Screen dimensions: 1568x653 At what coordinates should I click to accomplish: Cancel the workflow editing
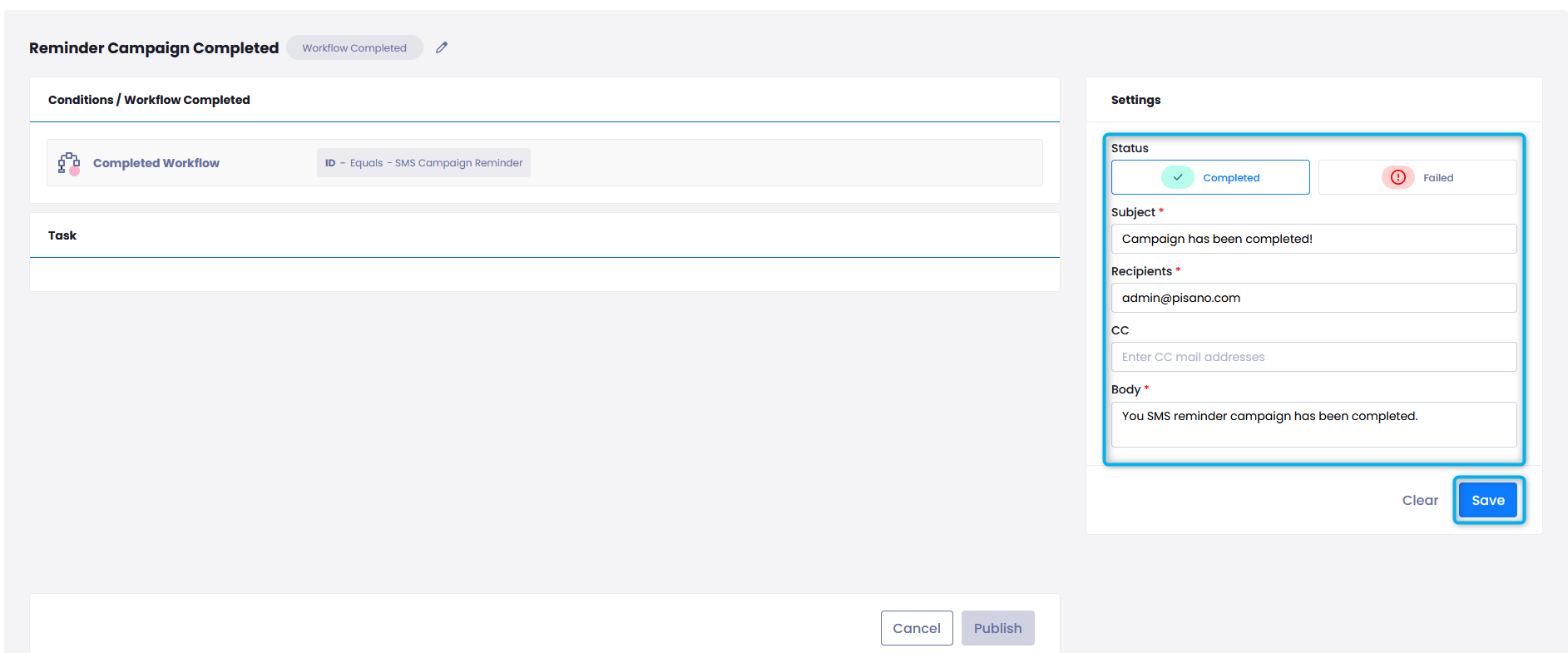917,628
